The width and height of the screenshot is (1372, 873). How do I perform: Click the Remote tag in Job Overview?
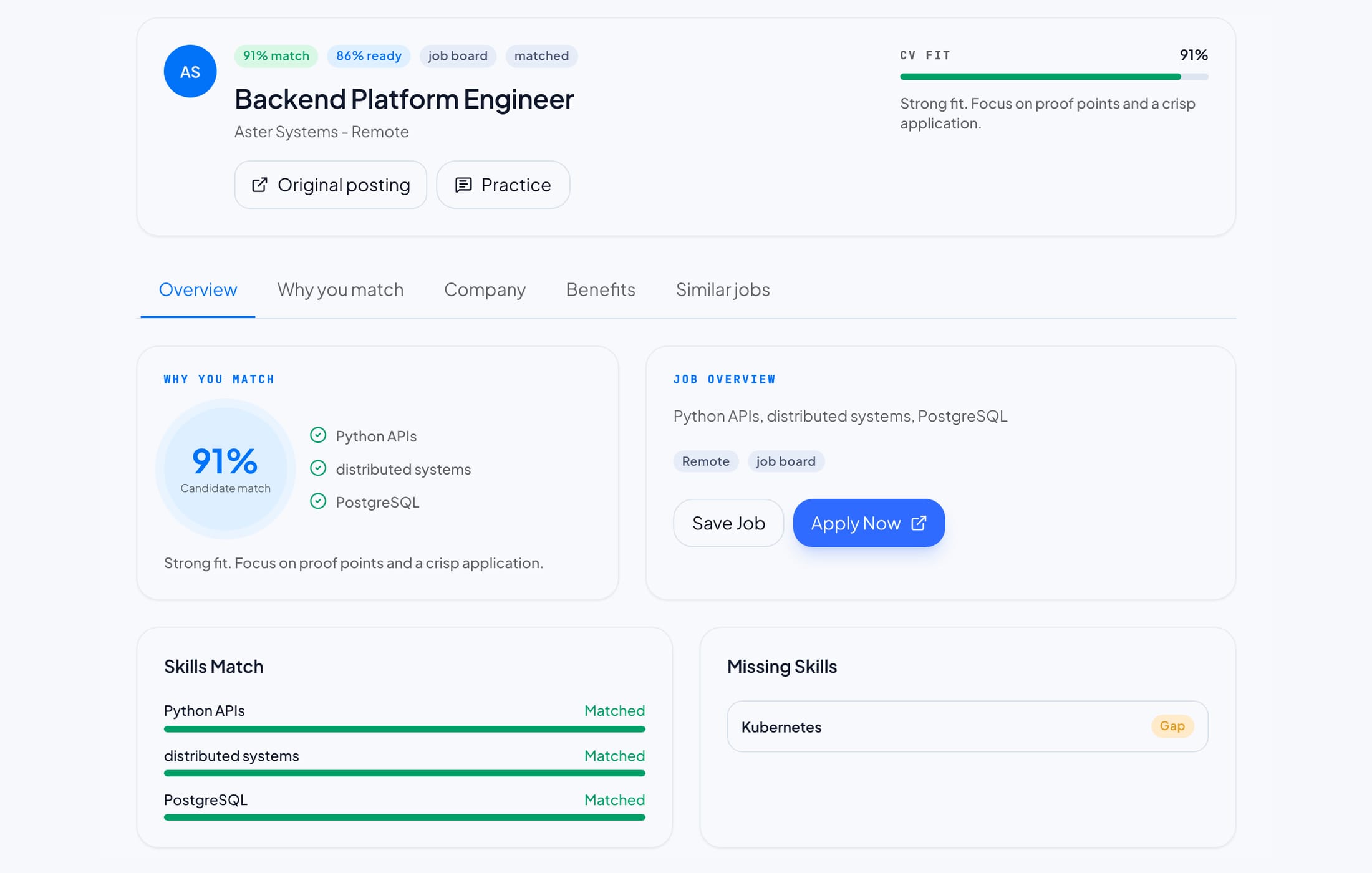(705, 461)
